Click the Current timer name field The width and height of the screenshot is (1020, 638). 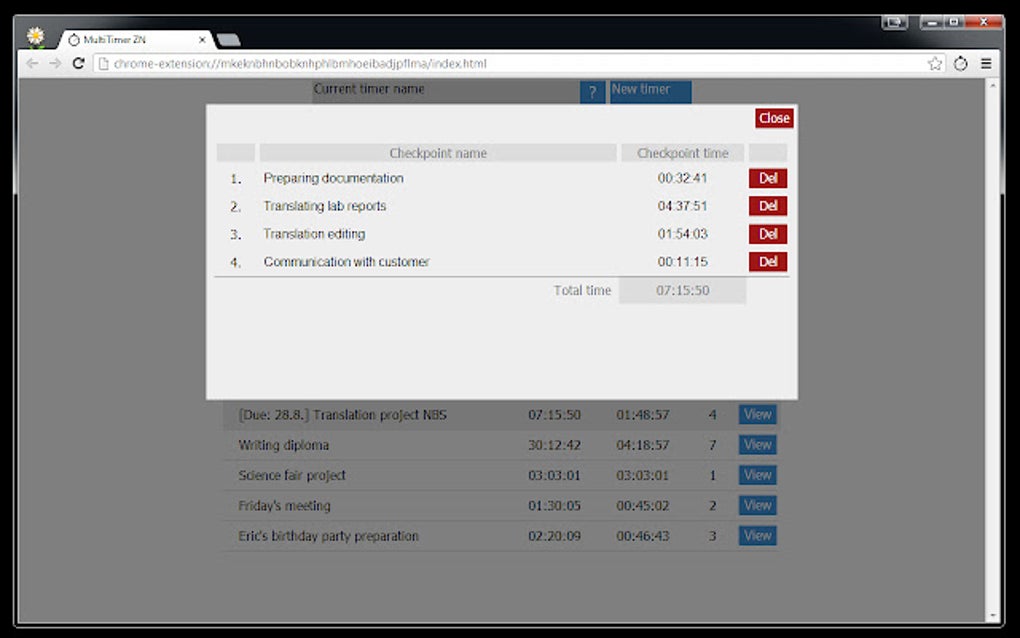coord(444,90)
